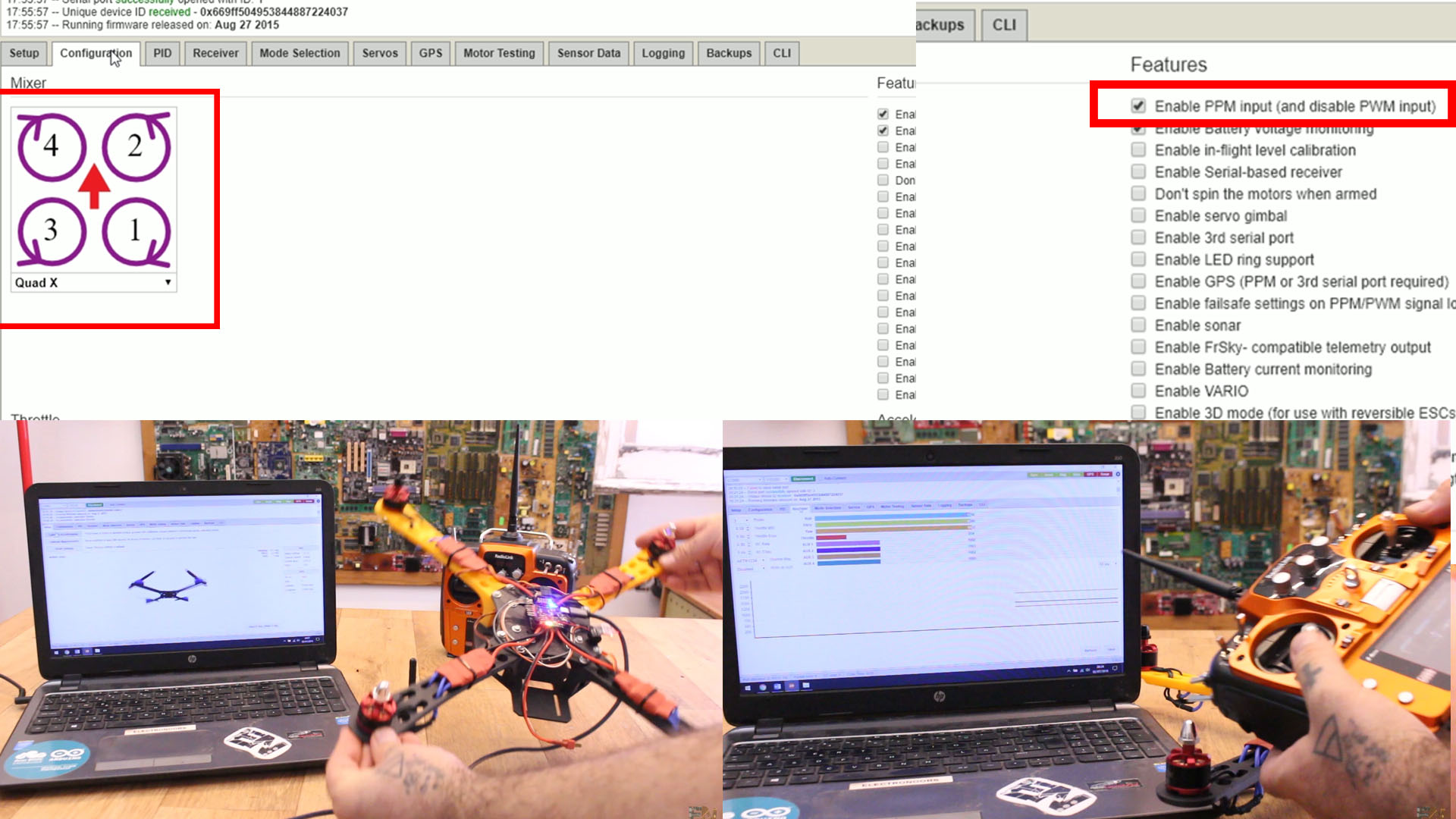Image resolution: width=1456 pixels, height=819 pixels.
Task: Switch to the PID tab
Action: [162, 53]
